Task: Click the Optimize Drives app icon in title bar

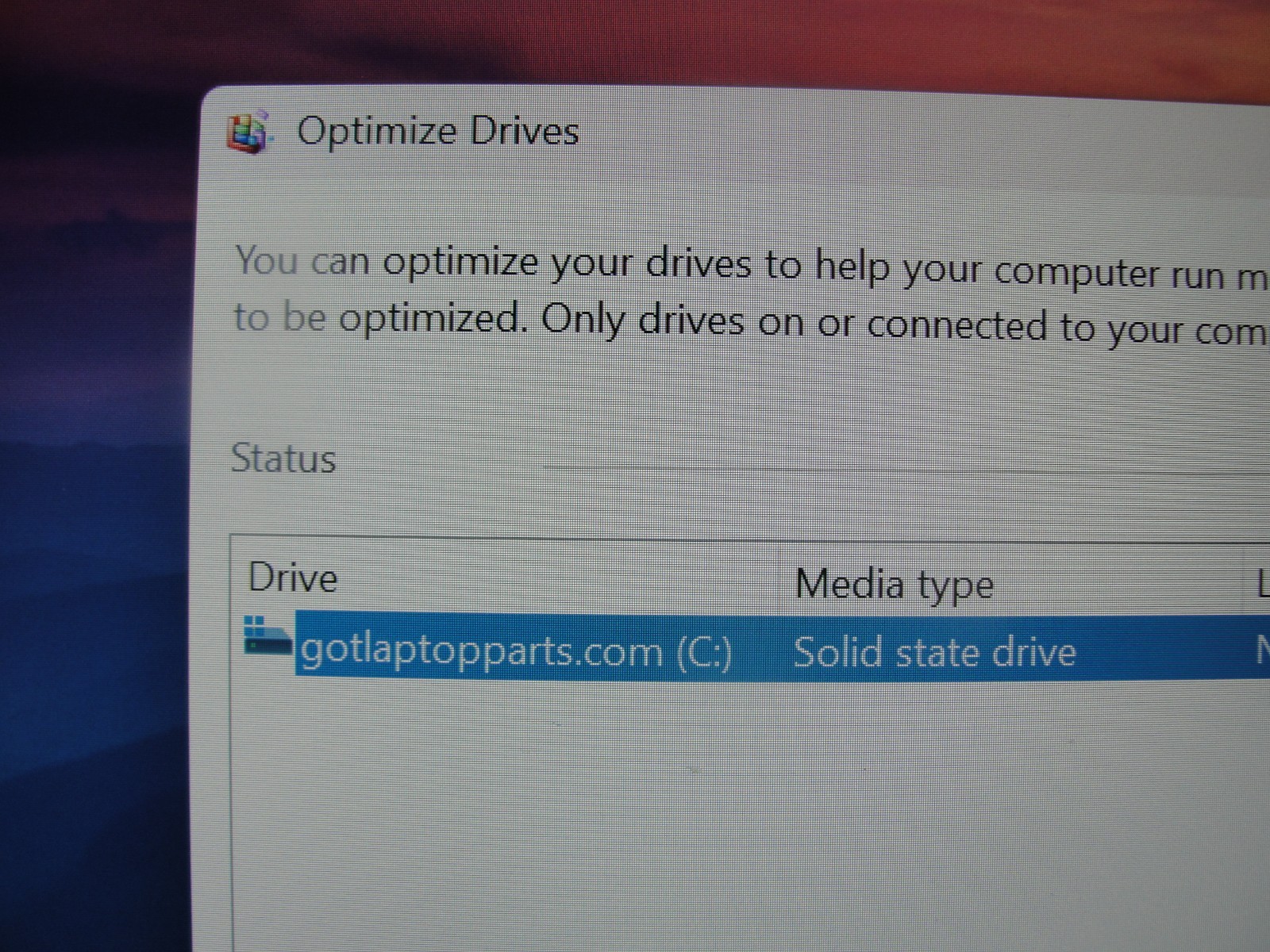Action: point(248,132)
